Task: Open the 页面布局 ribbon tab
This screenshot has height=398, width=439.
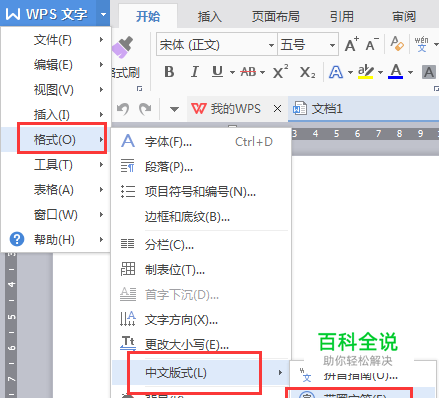Action: tap(275, 16)
